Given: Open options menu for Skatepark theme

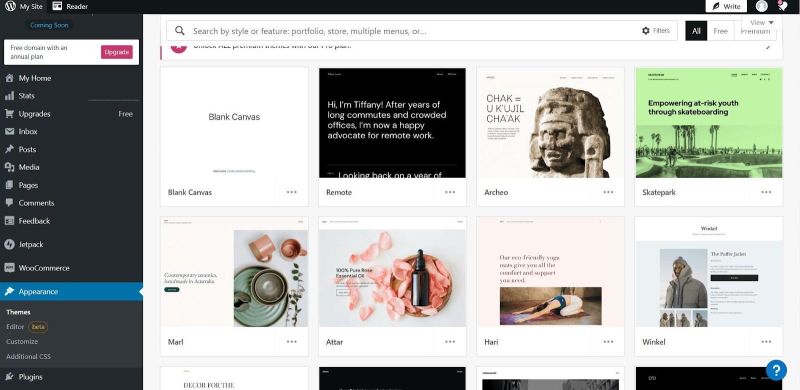Looking at the screenshot, I should tap(766, 192).
